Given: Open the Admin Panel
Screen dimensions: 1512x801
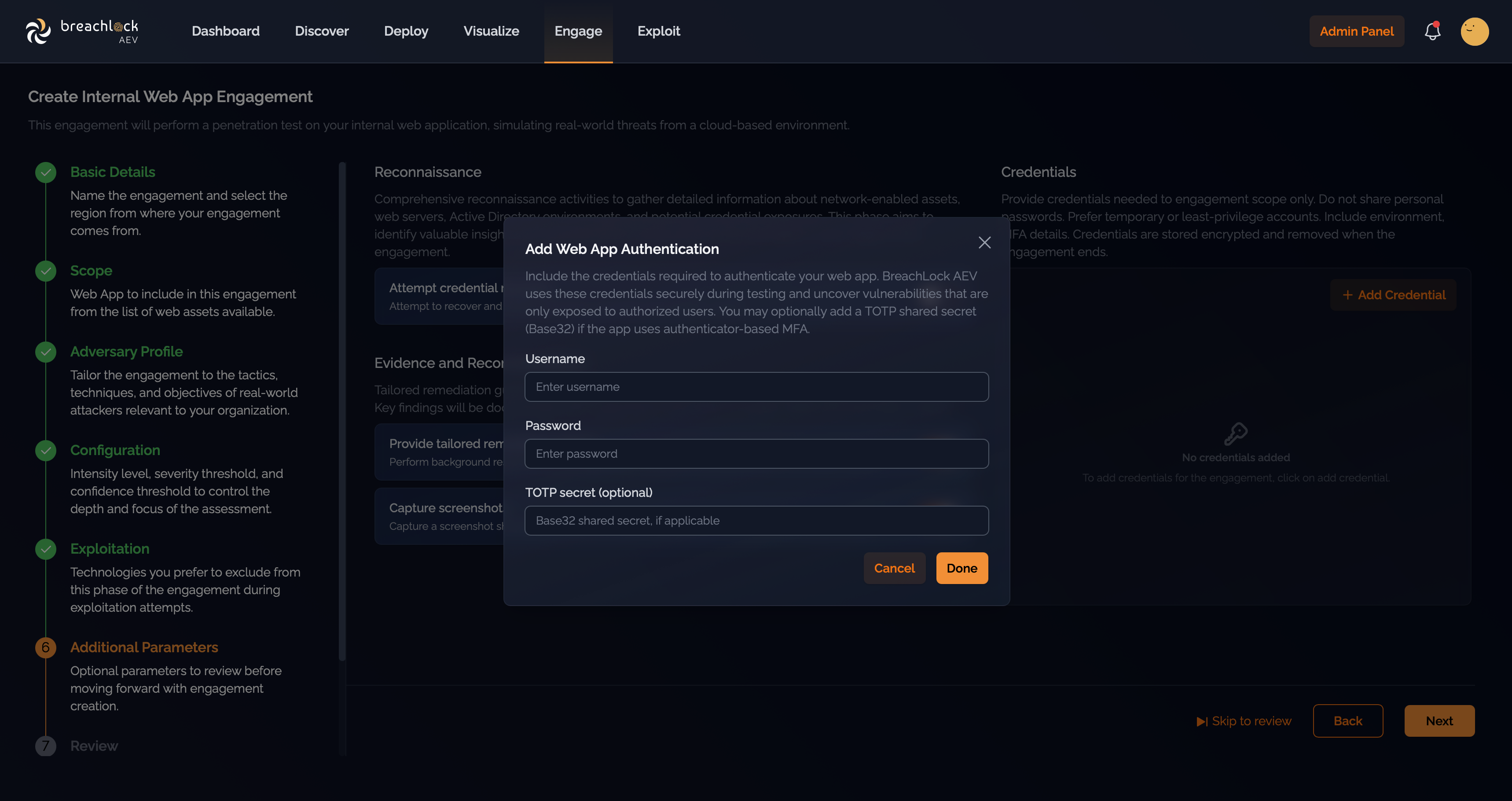Looking at the screenshot, I should [1357, 31].
